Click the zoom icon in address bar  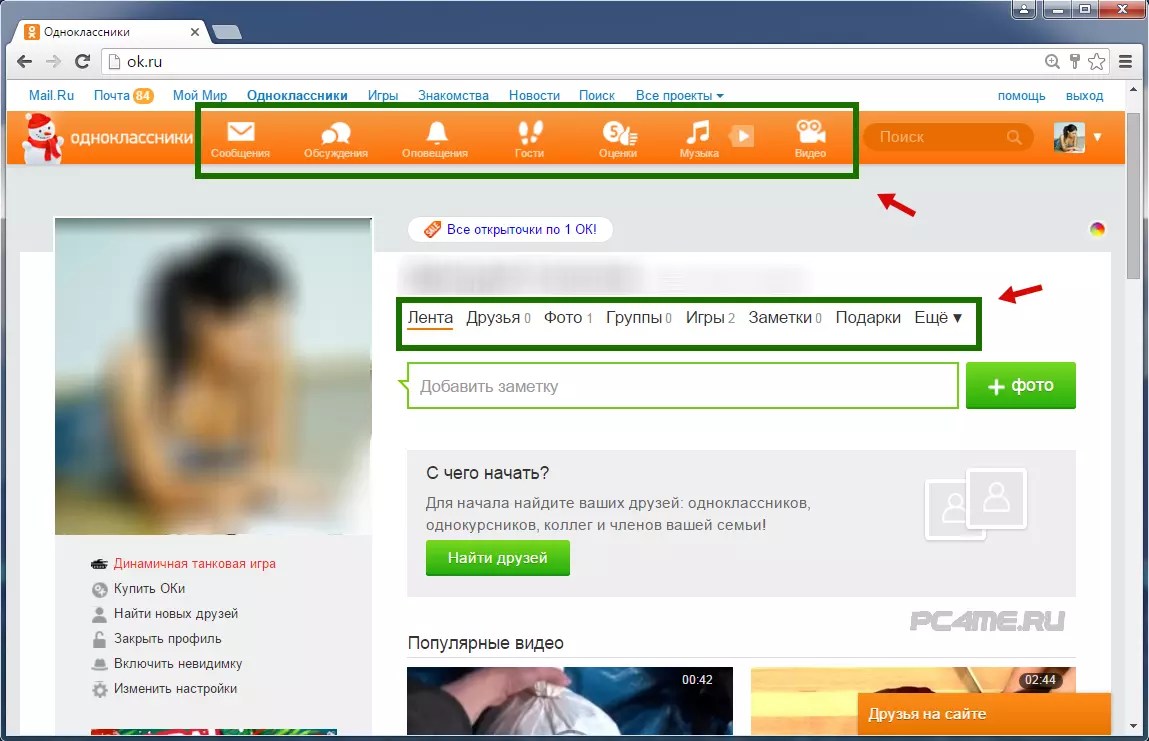[1052, 62]
